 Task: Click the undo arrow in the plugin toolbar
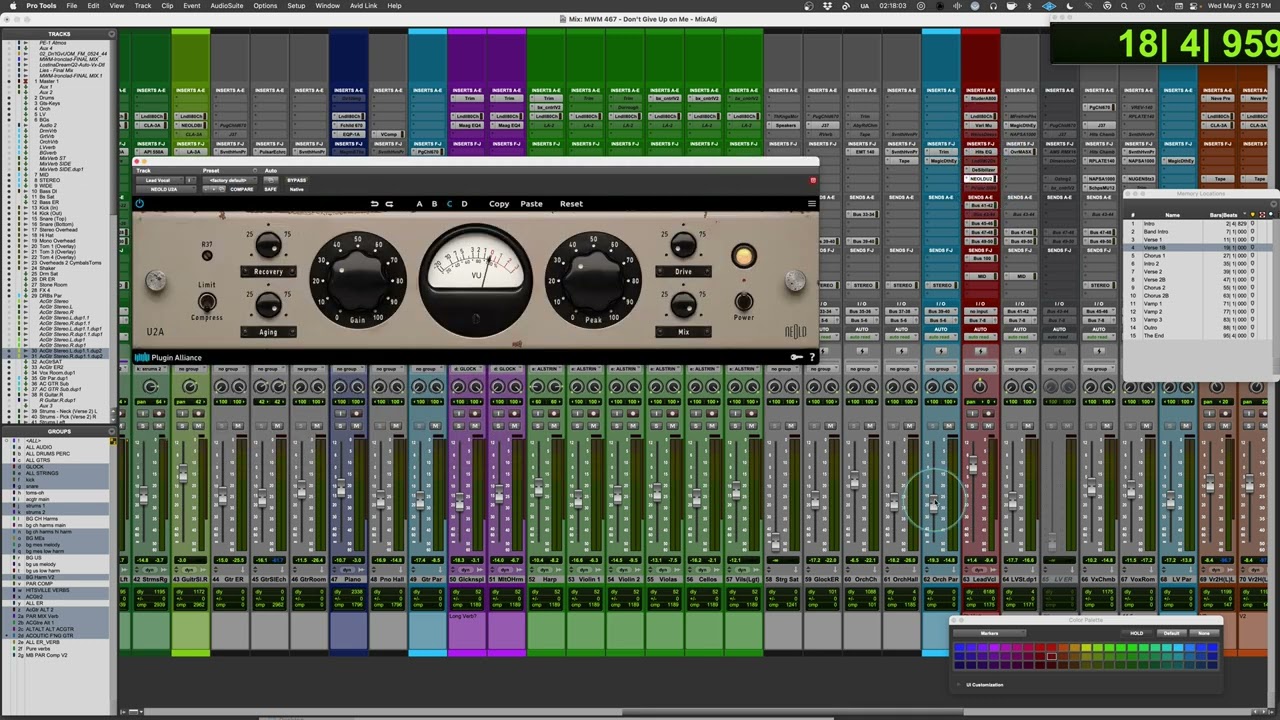click(x=374, y=204)
